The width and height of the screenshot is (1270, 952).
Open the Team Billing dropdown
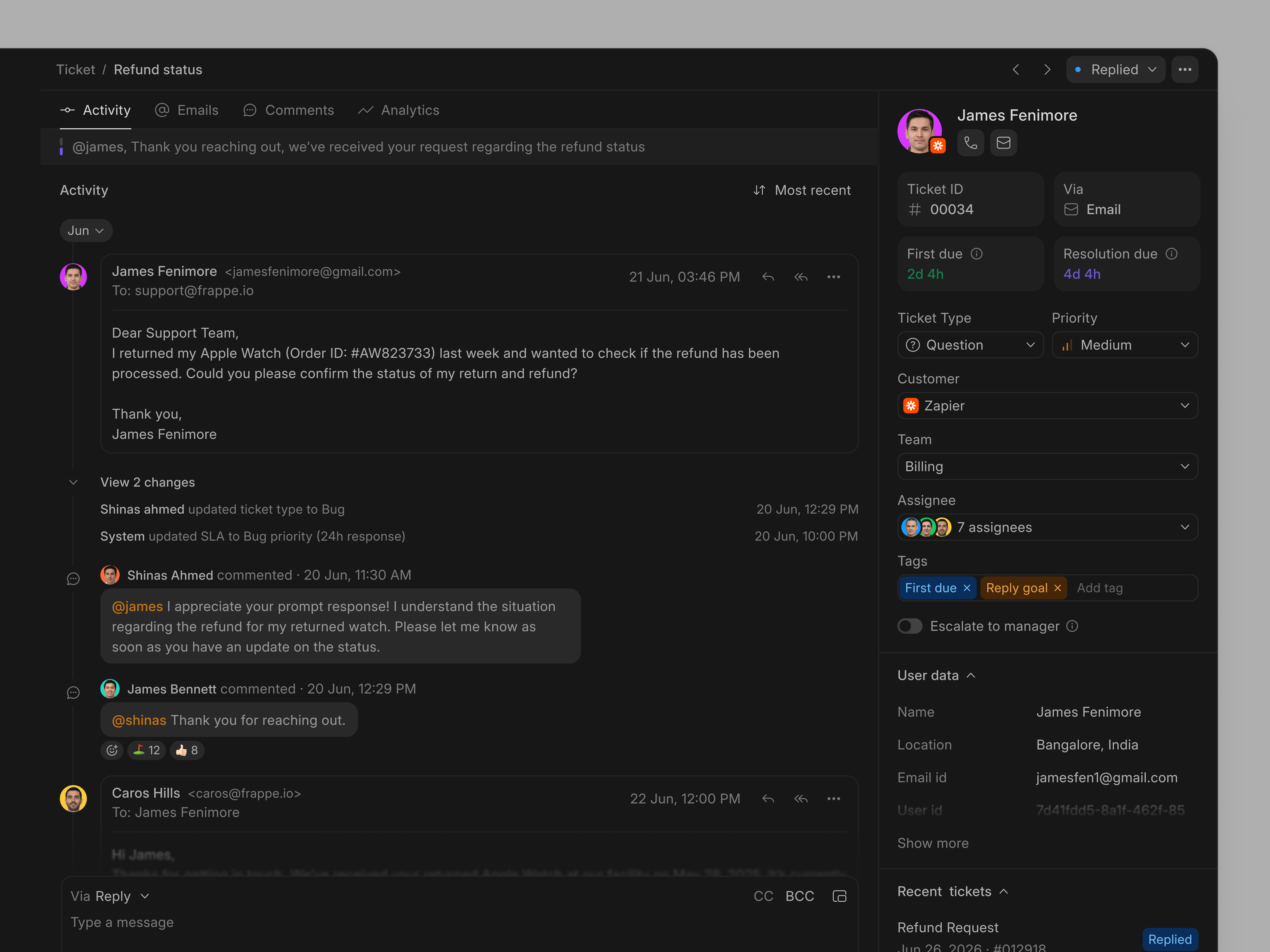(1048, 467)
